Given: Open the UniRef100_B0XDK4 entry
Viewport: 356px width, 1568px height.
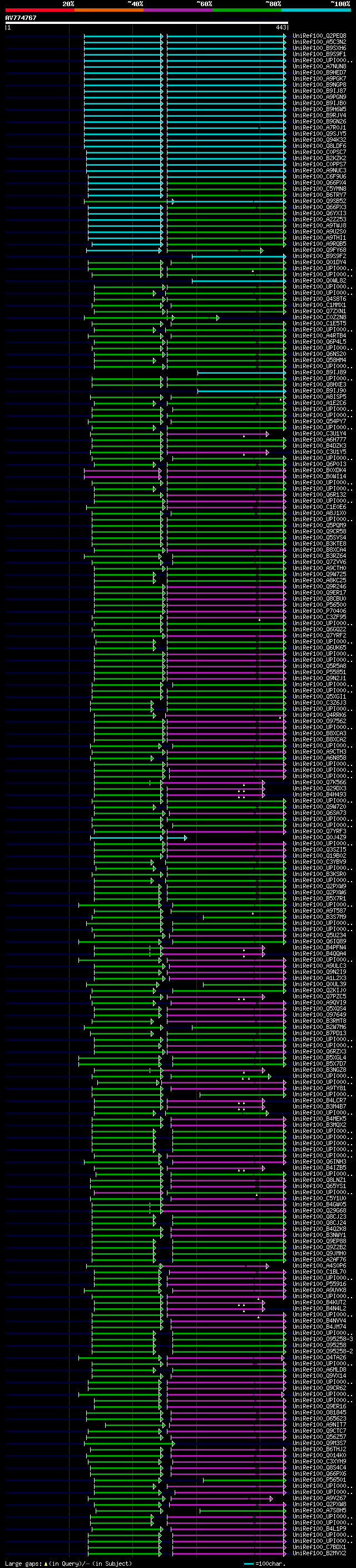Looking at the screenshot, I should [319, 470].
